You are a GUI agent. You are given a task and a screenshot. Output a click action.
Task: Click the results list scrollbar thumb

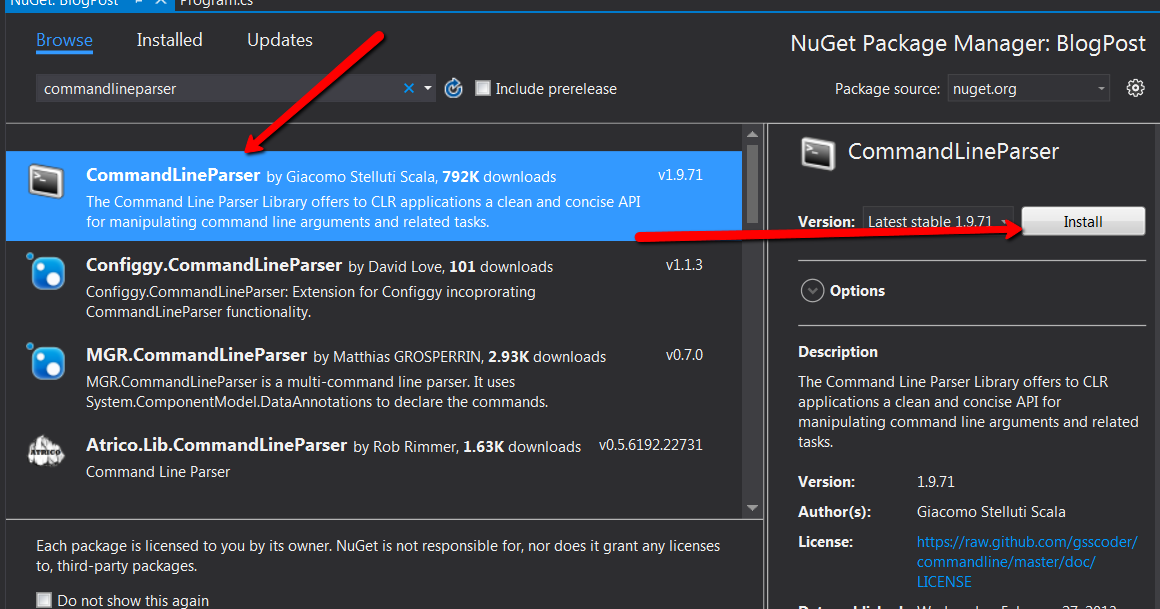[752, 183]
